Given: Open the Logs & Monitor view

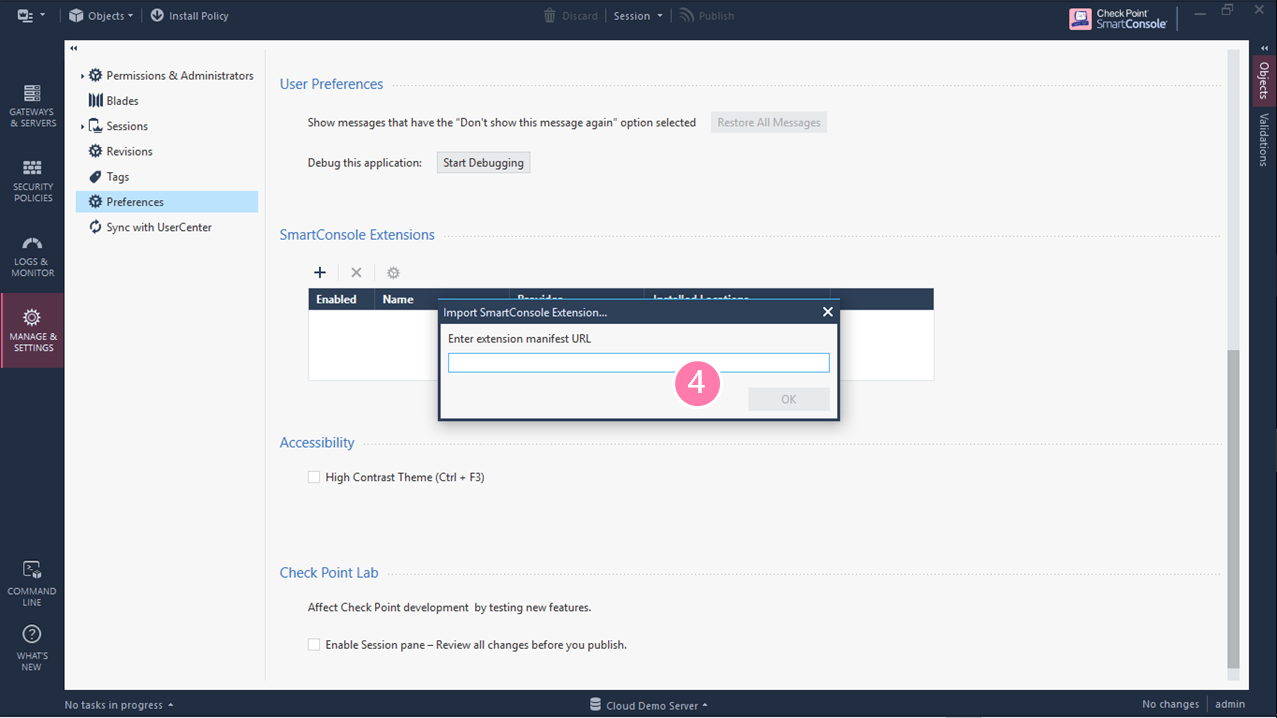Looking at the screenshot, I should click(32, 256).
